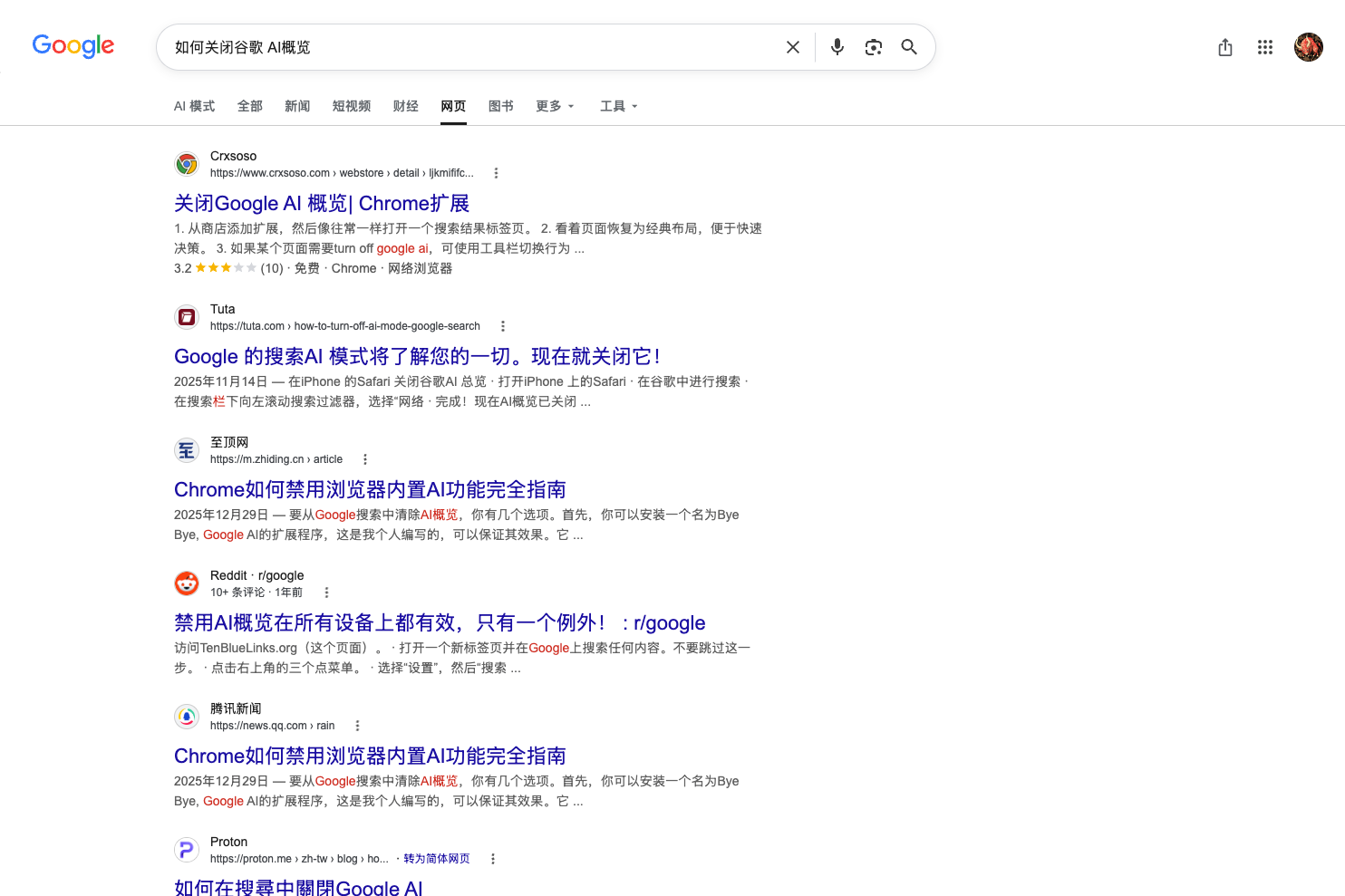Open the Reddit 禁用AI概览在所有设备上都有效 result
This screenshot has height=896, width=1345.
pos(440,623)
